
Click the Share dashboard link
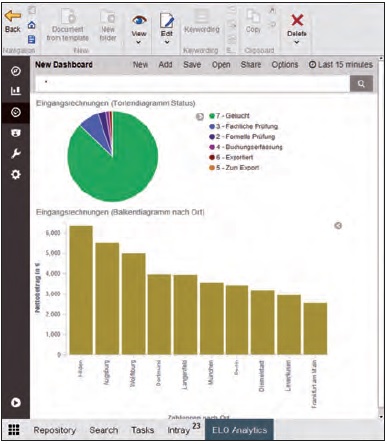click(251, 65)
